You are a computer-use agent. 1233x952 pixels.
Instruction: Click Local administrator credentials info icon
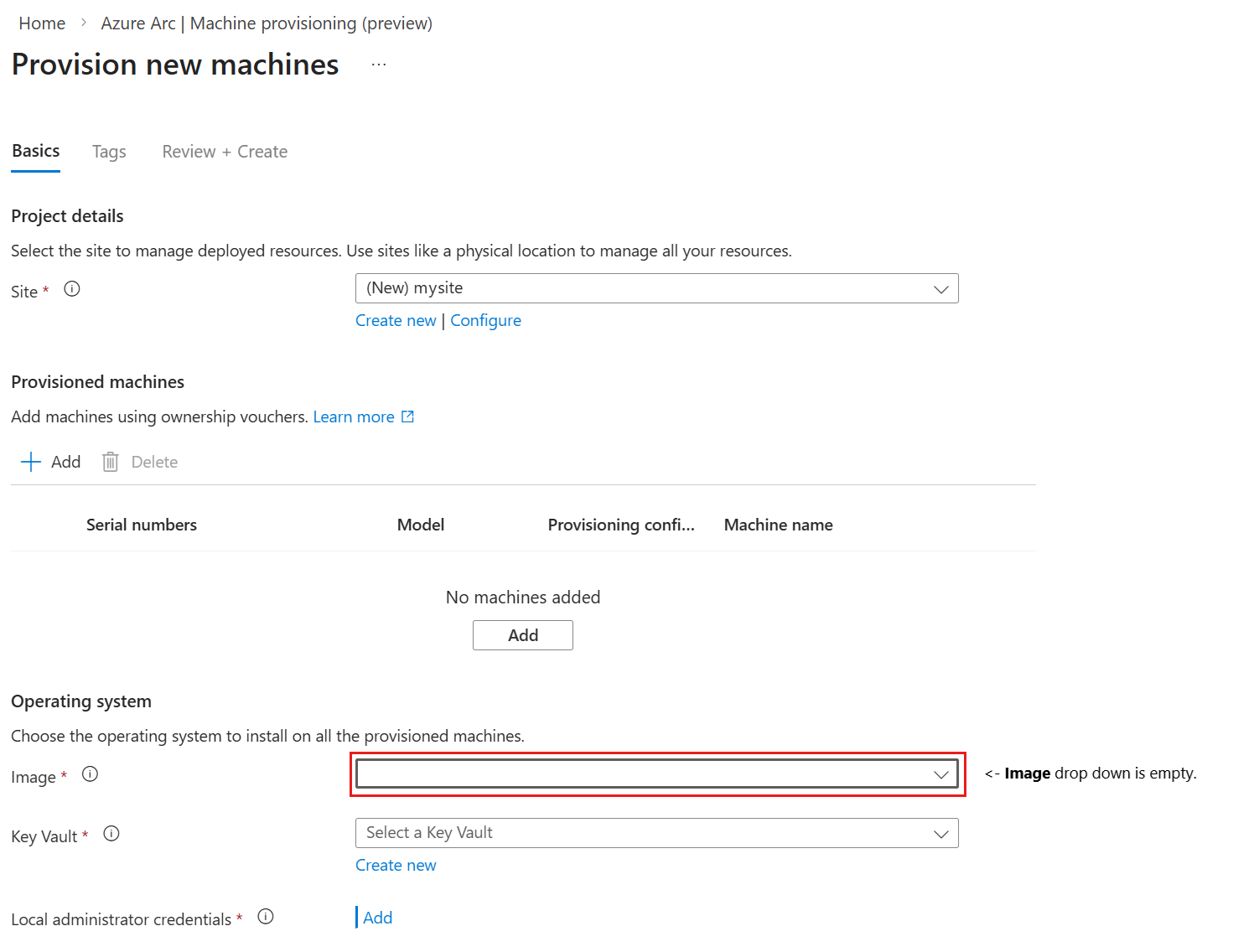[266, 917]
